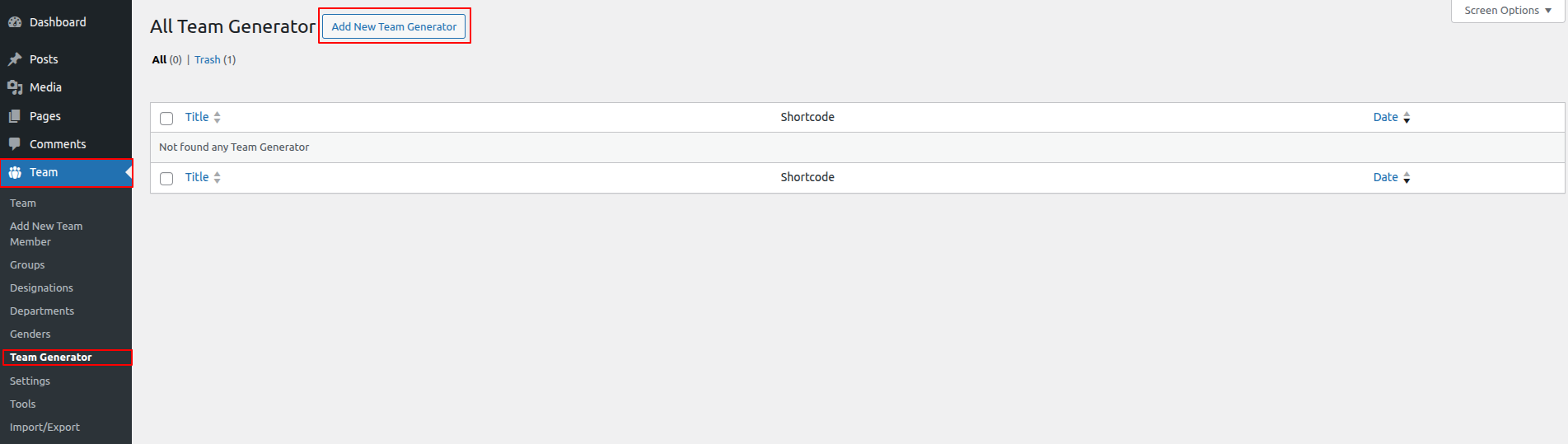The image size is (1568, 444).
Task: Click the Dashboard gauge icon
Action: pyautogui.click(x=15, y=22)
